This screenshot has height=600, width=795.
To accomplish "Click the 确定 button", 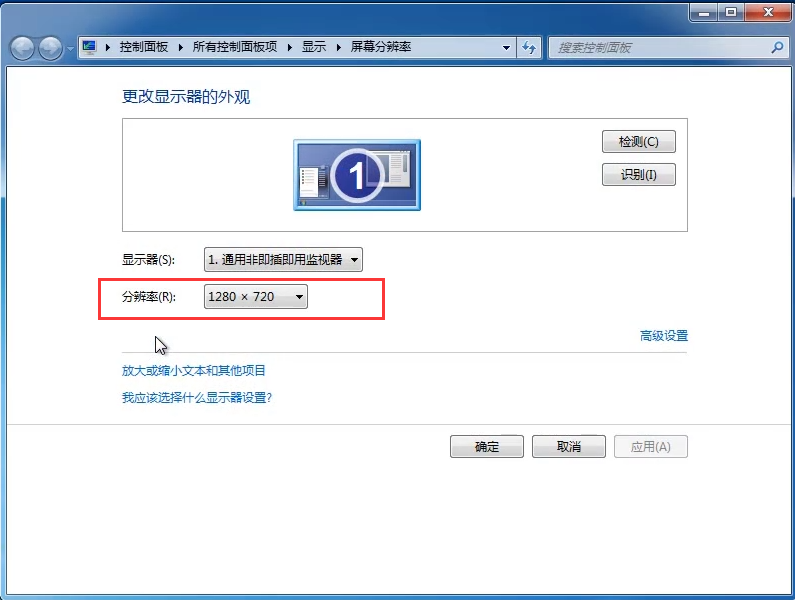I will pyautogui.click(x=487, y=447).
